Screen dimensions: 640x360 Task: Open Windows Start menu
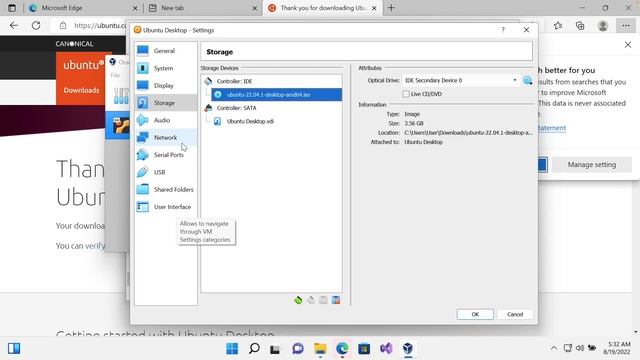click(x=232, y=349)
